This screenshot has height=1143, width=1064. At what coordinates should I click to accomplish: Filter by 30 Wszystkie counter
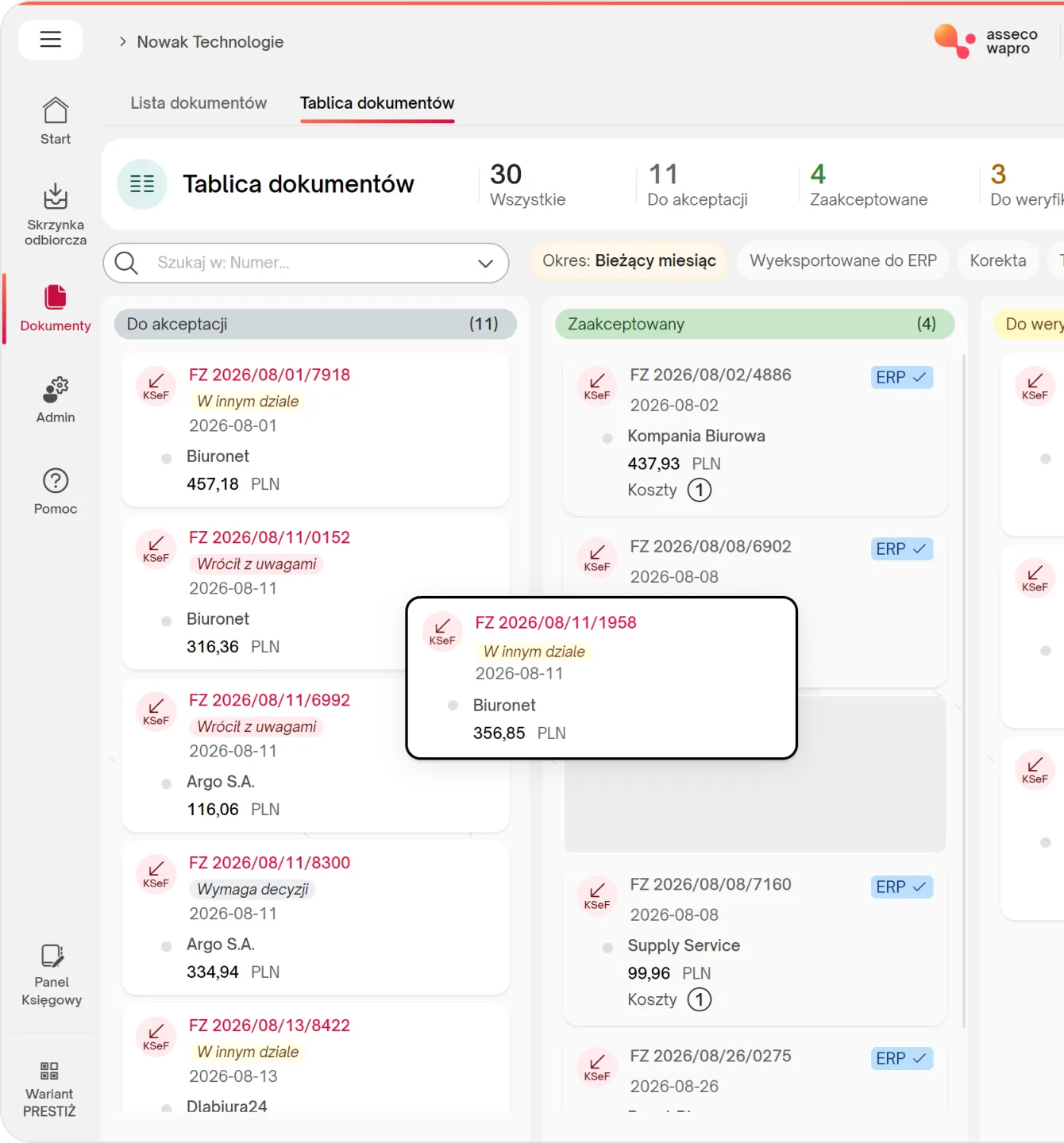(527, 184)
